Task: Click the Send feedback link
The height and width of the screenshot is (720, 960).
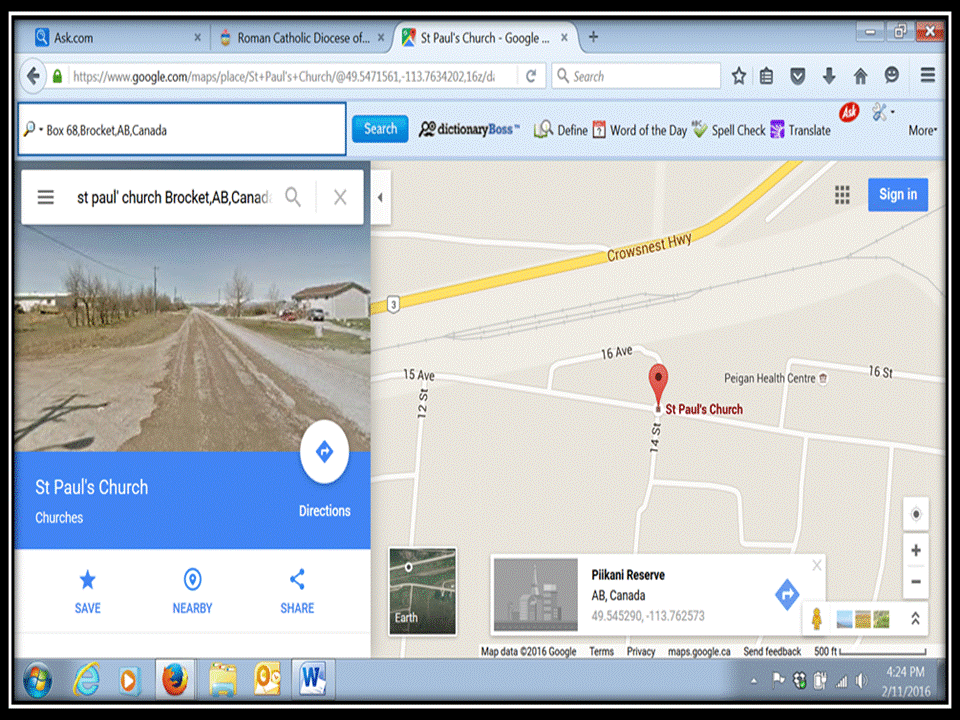Action: click(772, 651)
